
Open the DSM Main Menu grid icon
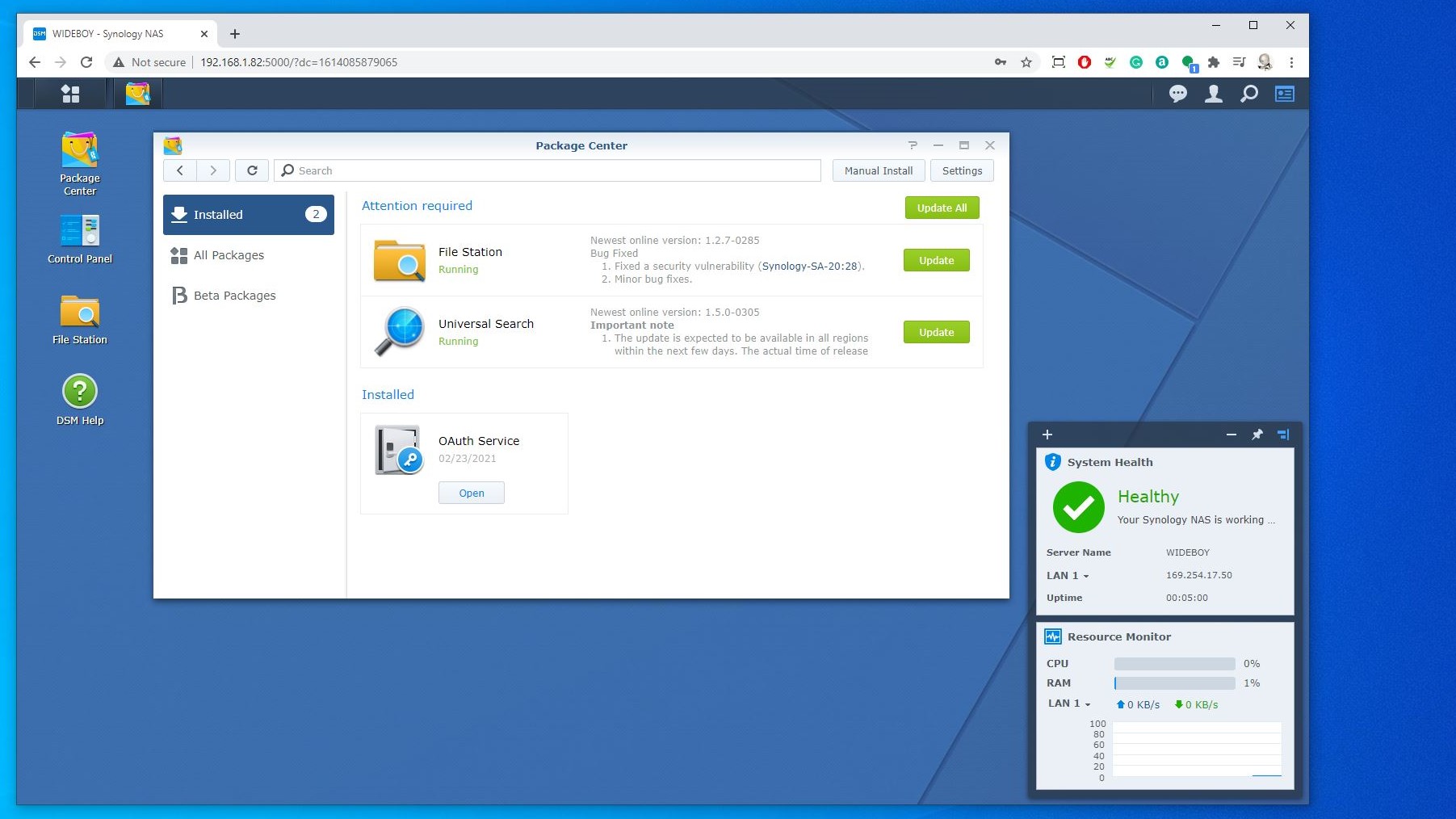pos(70,94)
